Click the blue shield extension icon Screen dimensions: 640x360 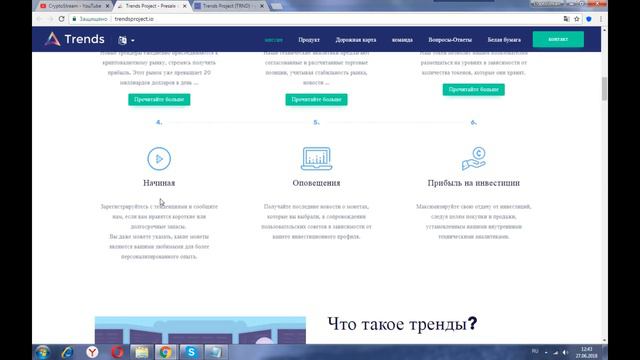(x=589, y=19)
